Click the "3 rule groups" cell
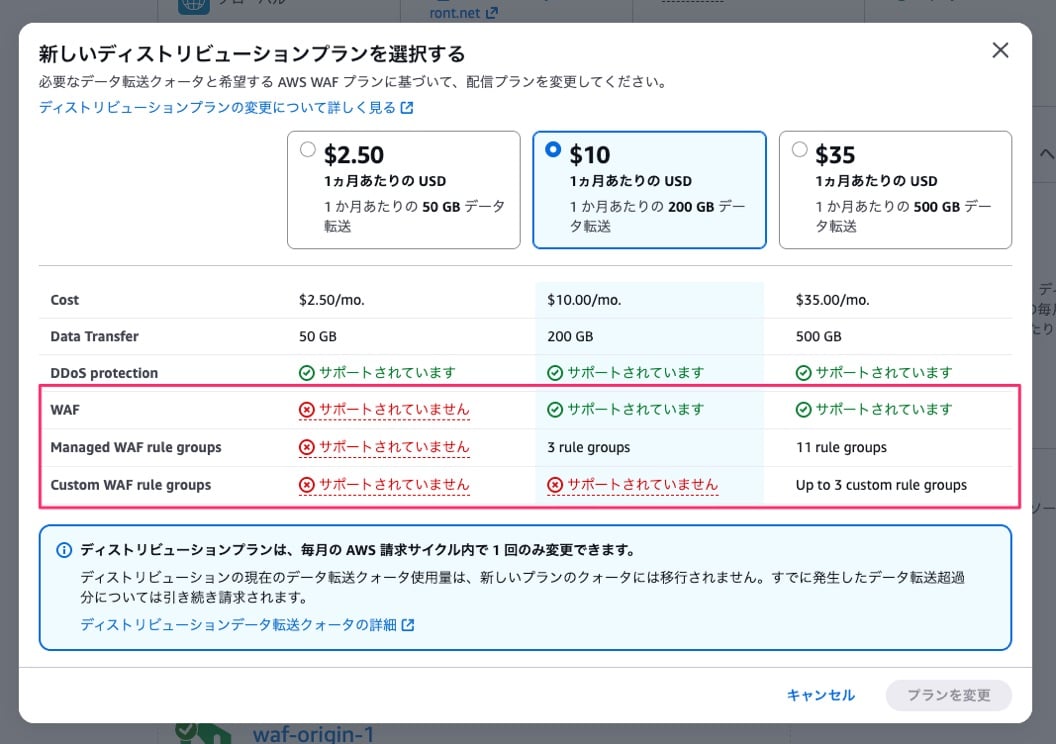This screenshot has width=1056, height=744. pyautogui.click(x=589, y=447)
